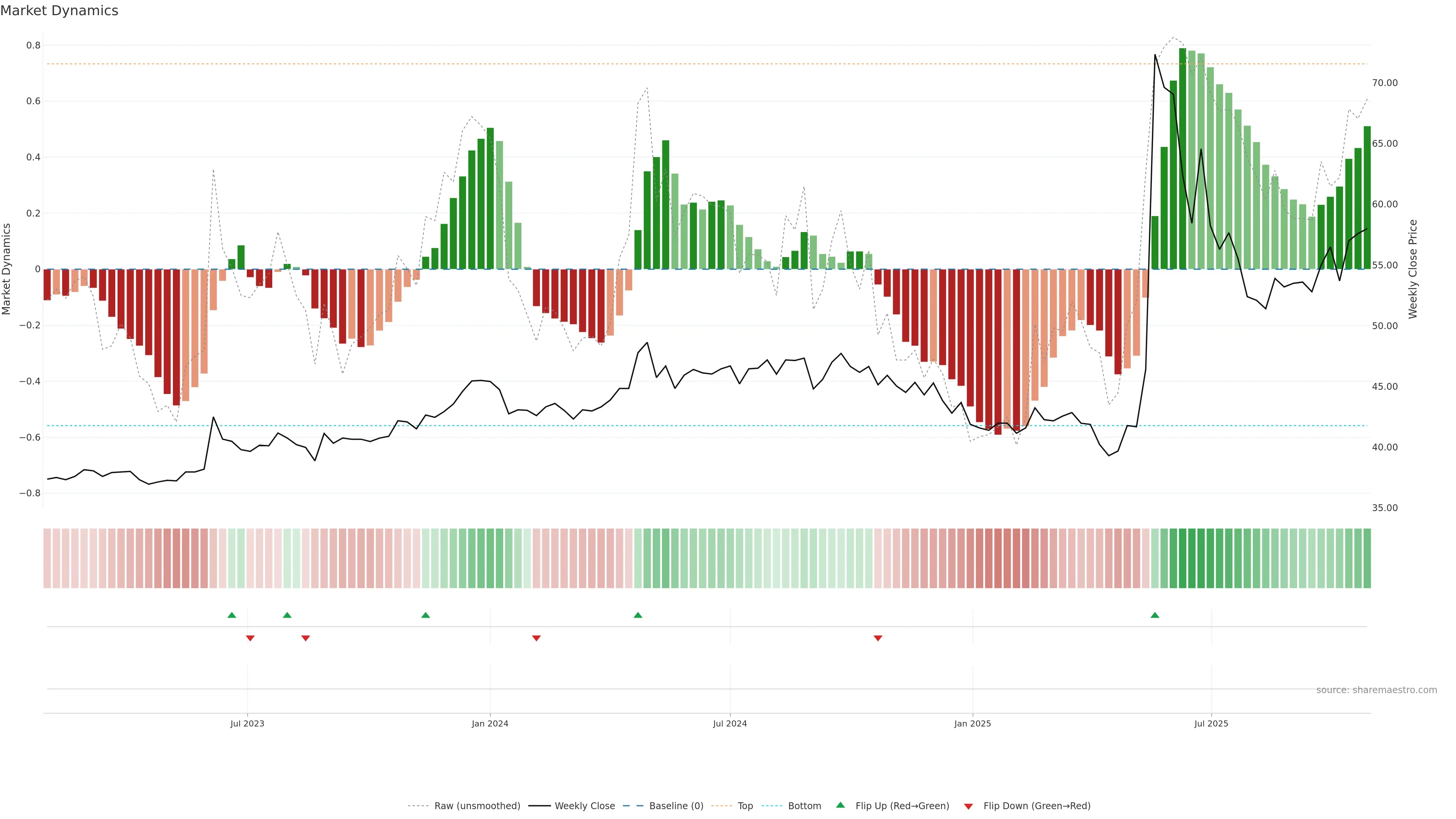
Task: Click the red triangle icon in the legend
Action: [x=968, y=806]
